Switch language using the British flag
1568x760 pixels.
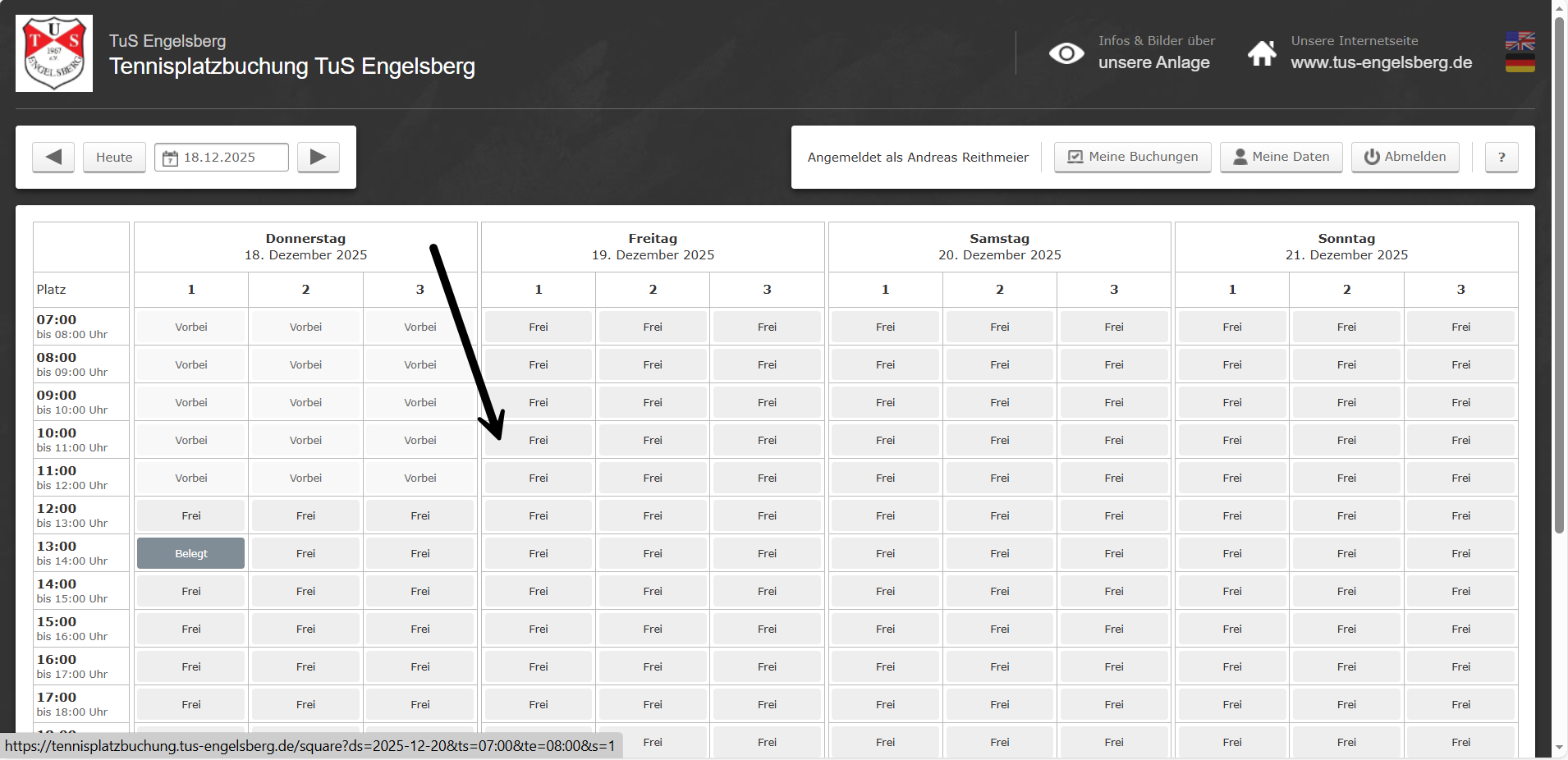(1520, 41)
